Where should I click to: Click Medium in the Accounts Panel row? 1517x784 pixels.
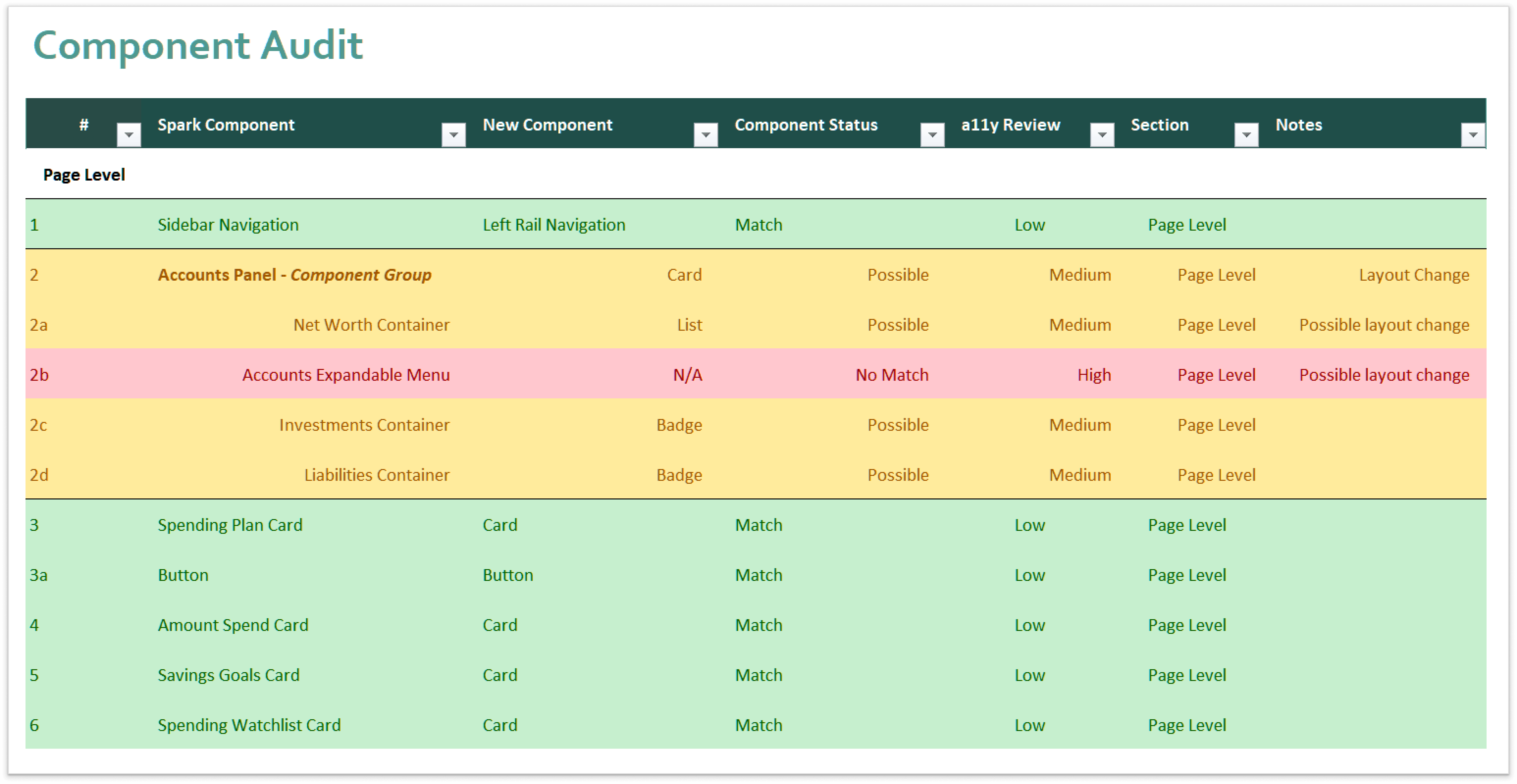pos(1080,275)
